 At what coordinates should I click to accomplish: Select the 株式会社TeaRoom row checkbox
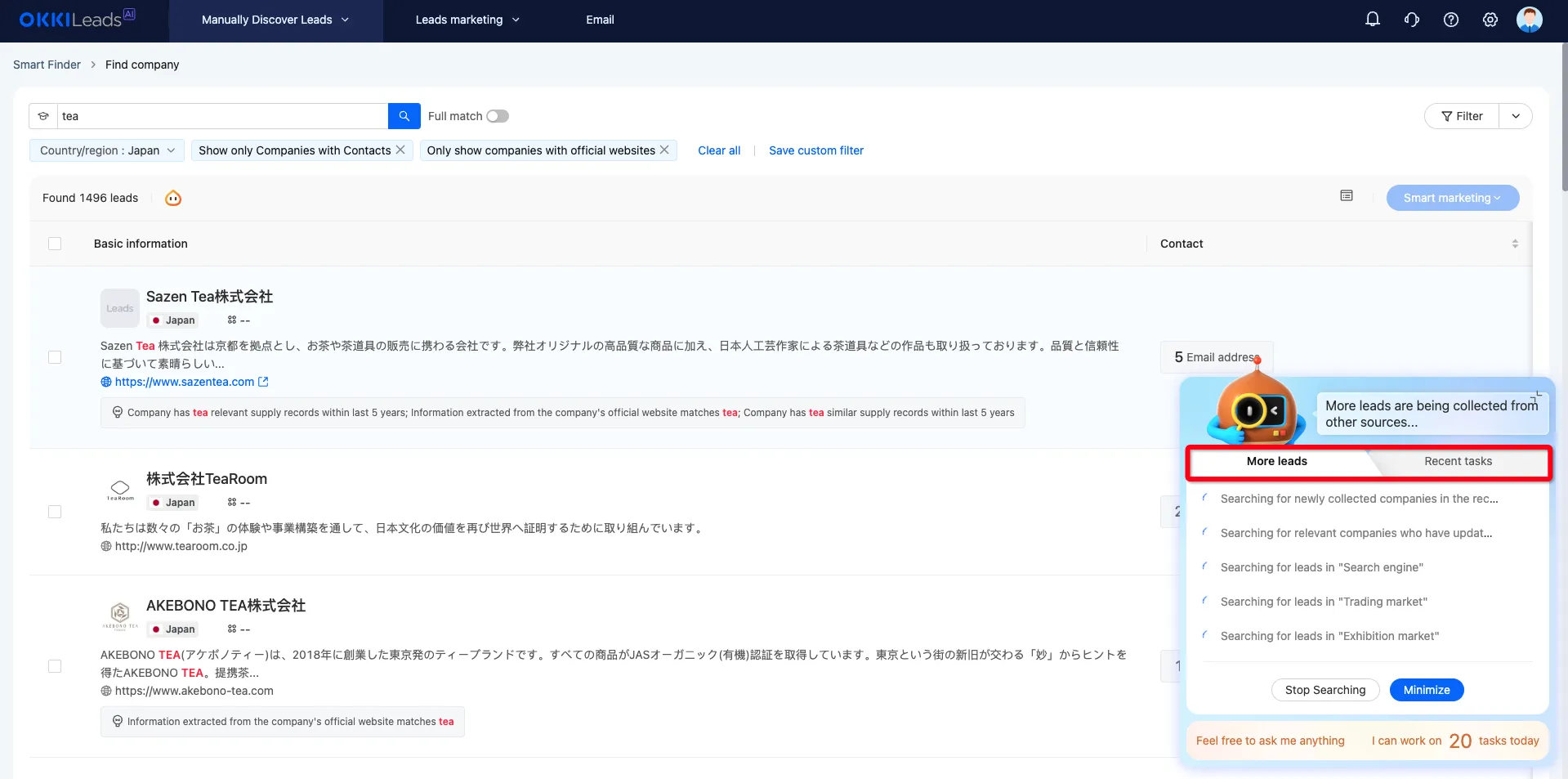pos(55,512)
